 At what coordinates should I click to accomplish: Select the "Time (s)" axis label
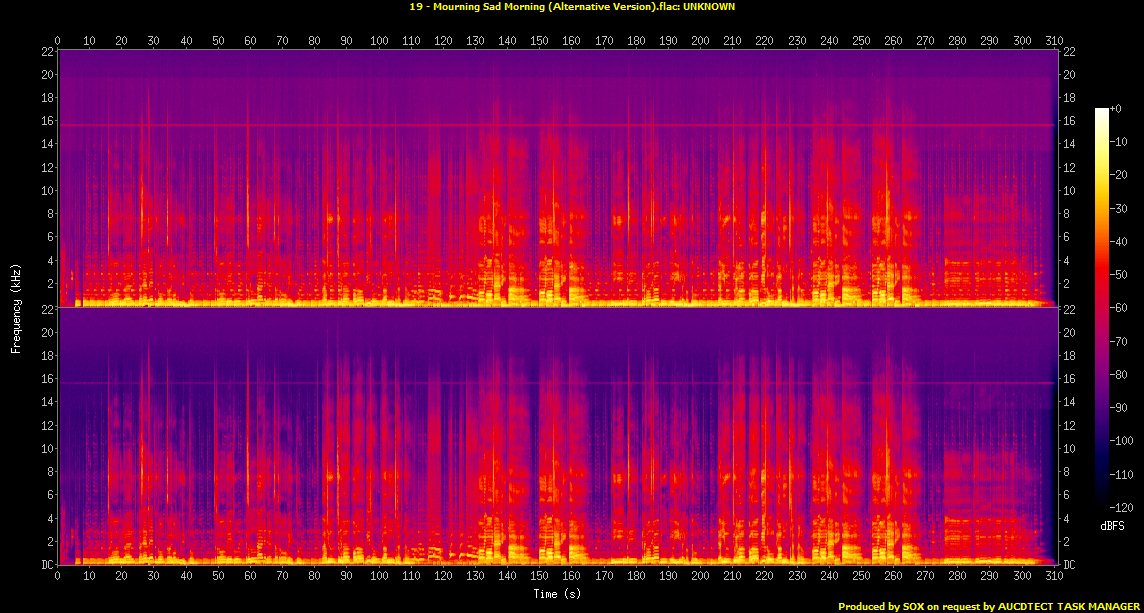pyautogui.click(x=557, y=594)
